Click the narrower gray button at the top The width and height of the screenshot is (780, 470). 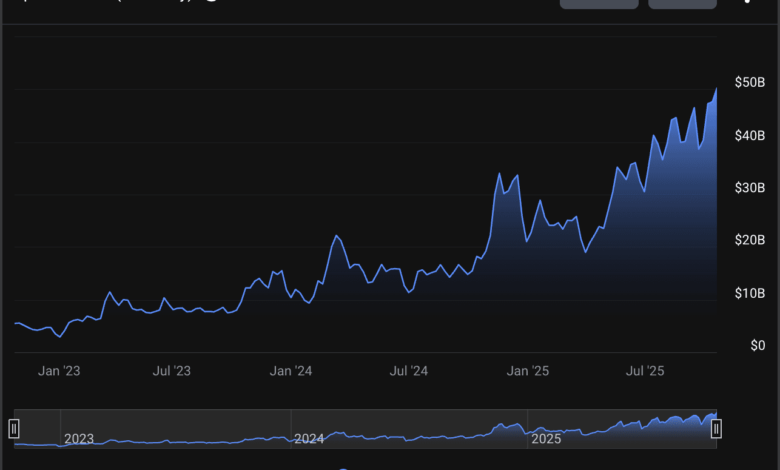tap(682, 3)
